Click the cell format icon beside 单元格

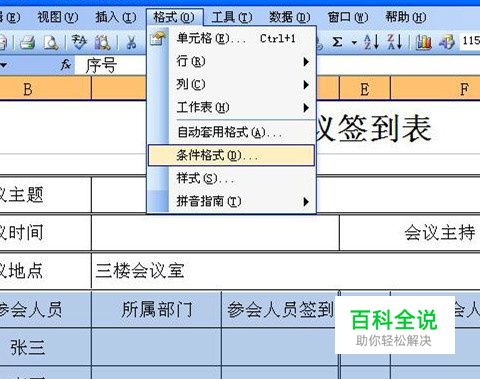[158, 38]
